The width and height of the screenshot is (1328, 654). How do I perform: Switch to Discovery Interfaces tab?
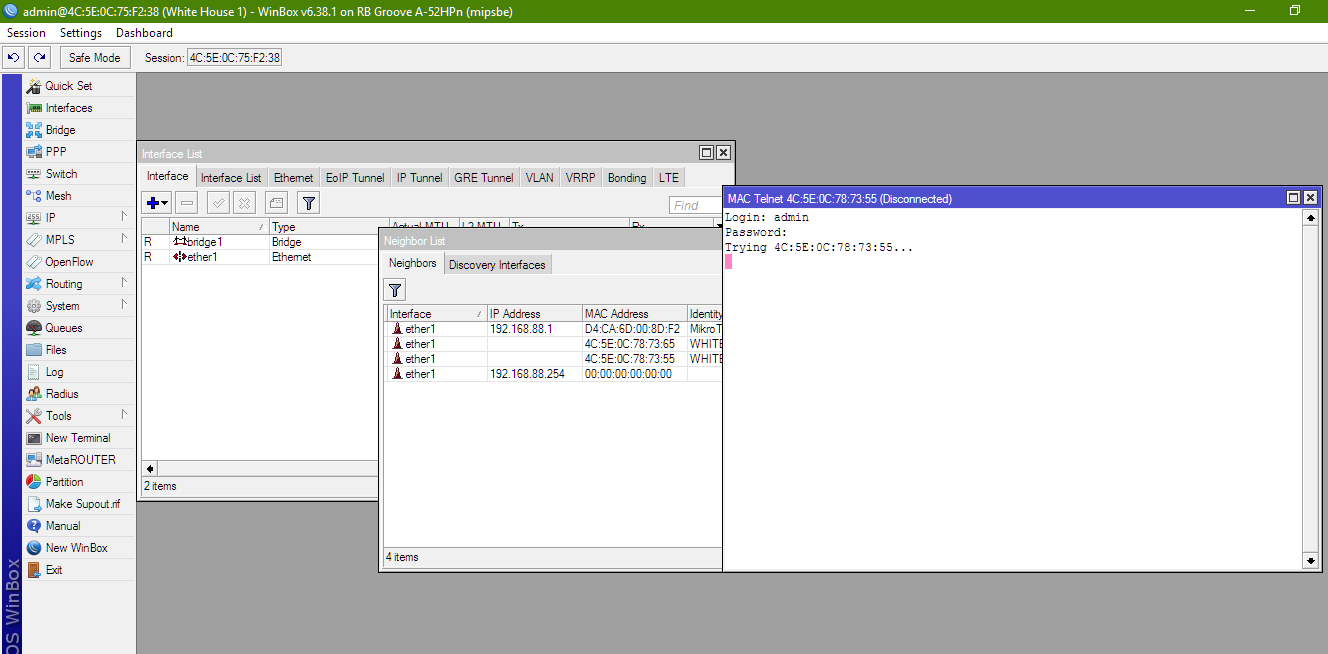(497, 265)
